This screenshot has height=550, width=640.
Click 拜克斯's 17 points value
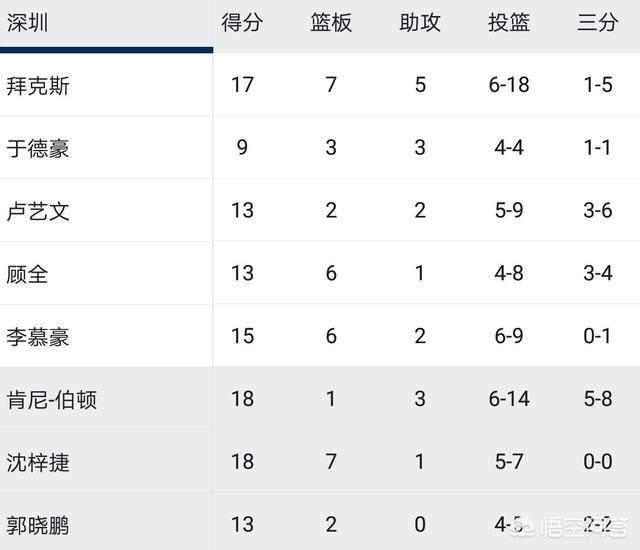(242, 85)
